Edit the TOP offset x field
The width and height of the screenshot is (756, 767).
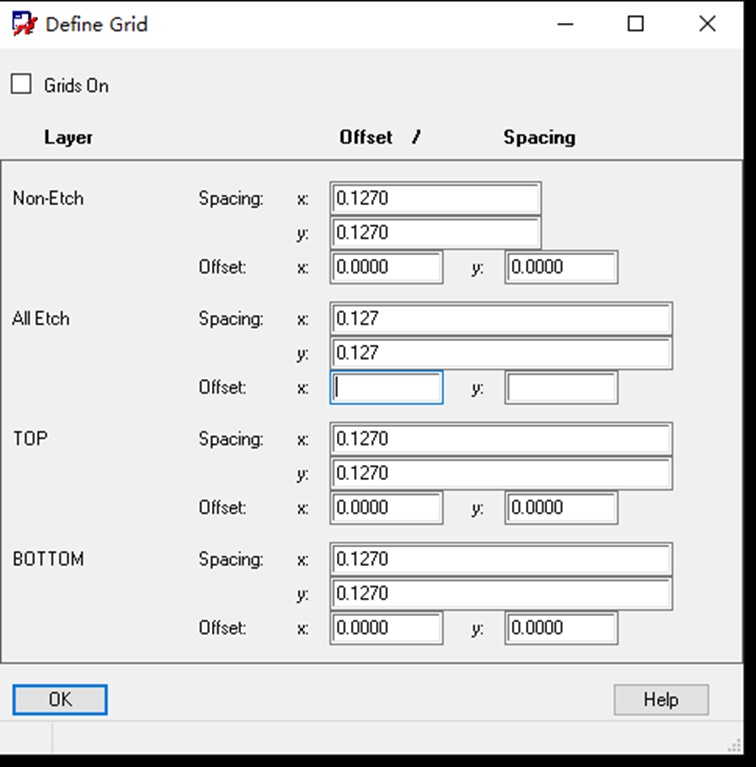tap(386, 508)
